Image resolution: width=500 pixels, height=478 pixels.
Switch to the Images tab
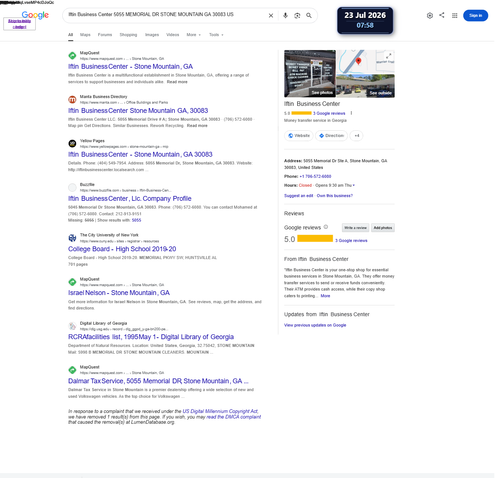click(152, 35)
